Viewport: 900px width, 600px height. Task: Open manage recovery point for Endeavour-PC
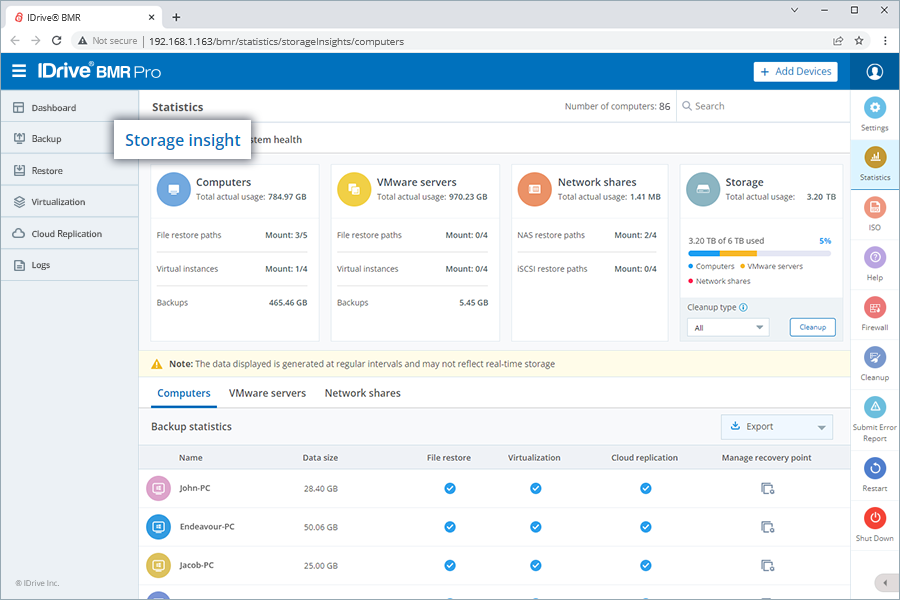pyautogui.click(x=767, y=527)
